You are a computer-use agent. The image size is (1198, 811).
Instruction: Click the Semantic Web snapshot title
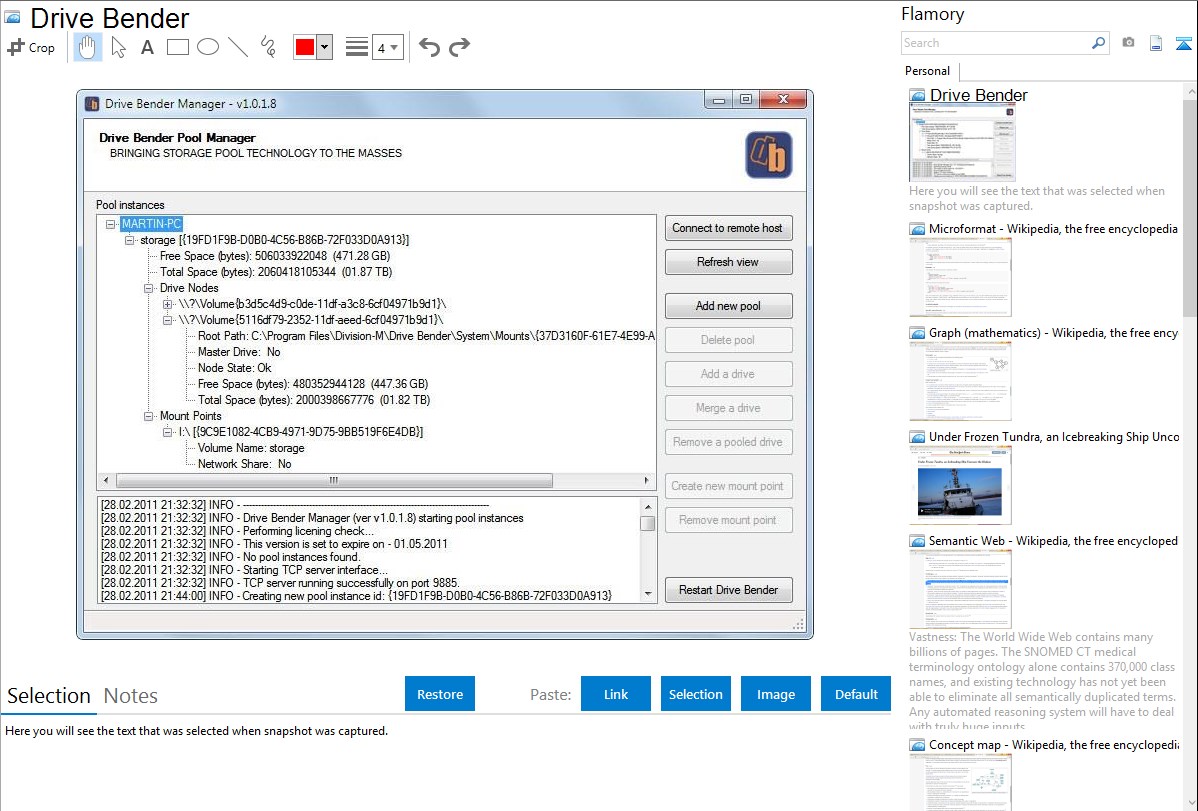1054,541
